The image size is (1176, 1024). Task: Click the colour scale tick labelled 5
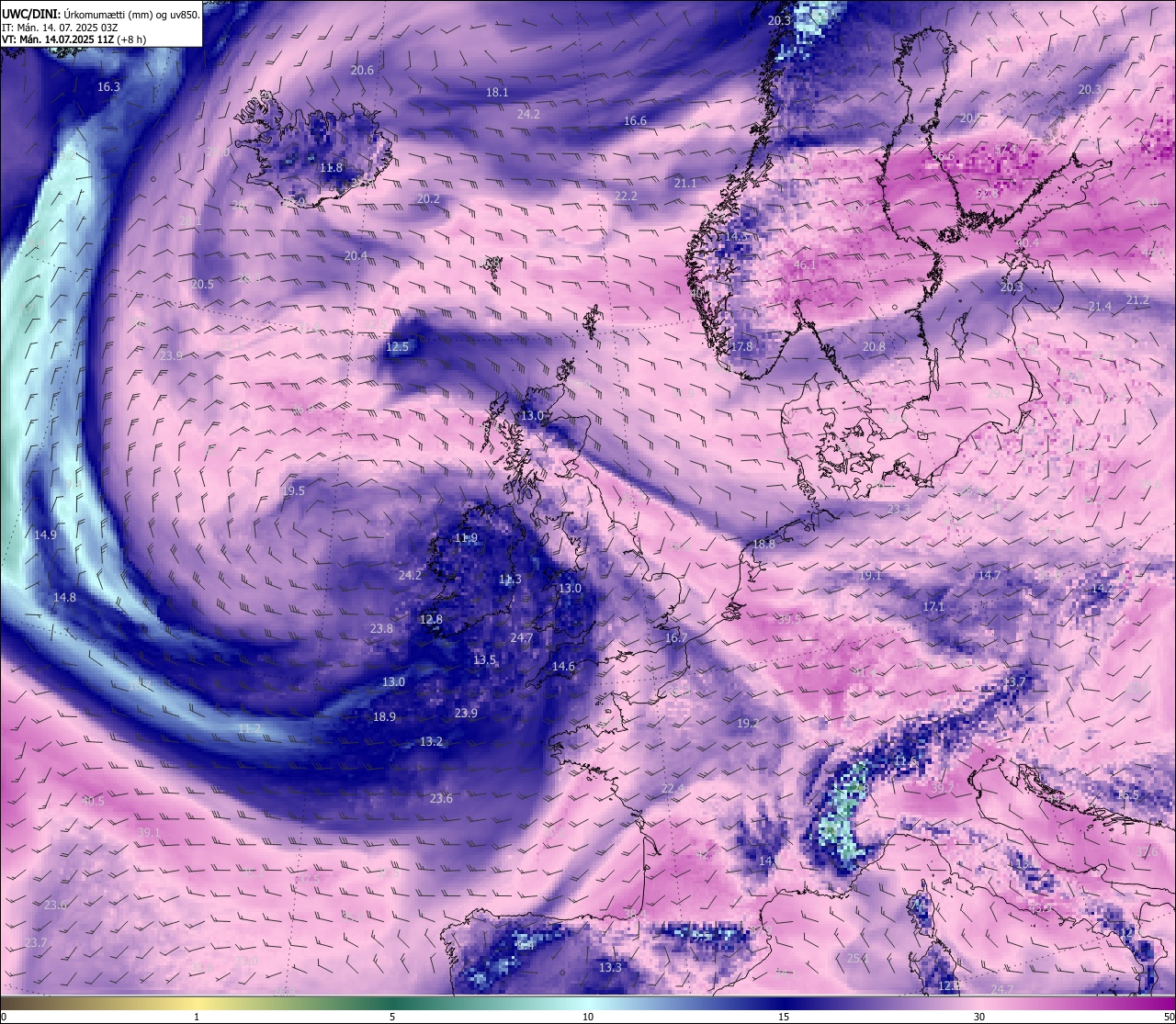coord(392,1017)
